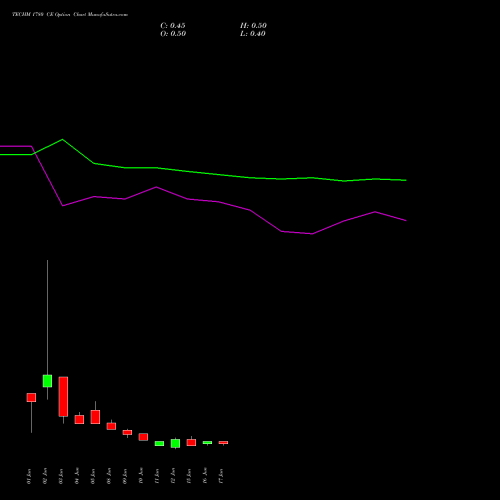Click the red candle for date 04
500x500 pixels.
(x=79, y=419)
